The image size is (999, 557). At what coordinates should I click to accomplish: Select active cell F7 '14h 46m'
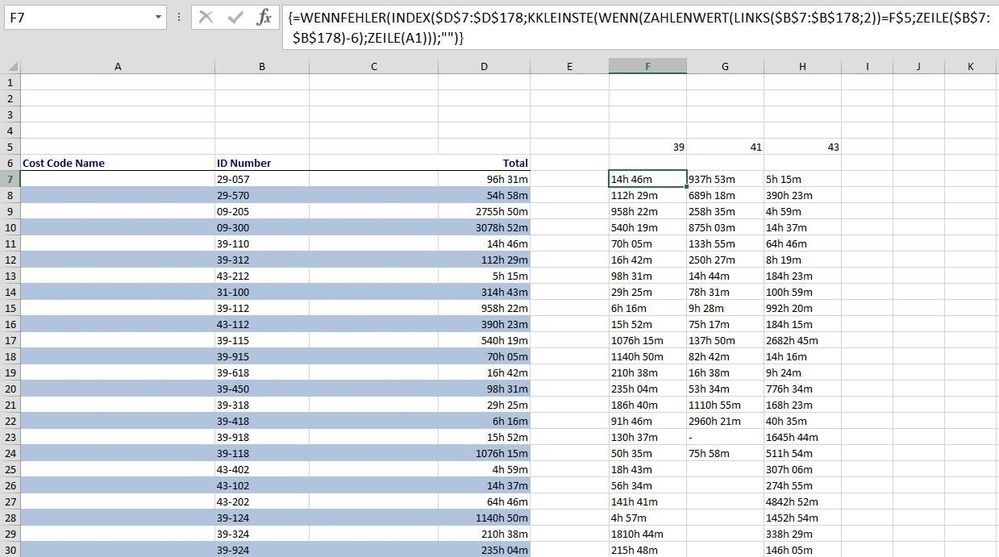point(648,179)
